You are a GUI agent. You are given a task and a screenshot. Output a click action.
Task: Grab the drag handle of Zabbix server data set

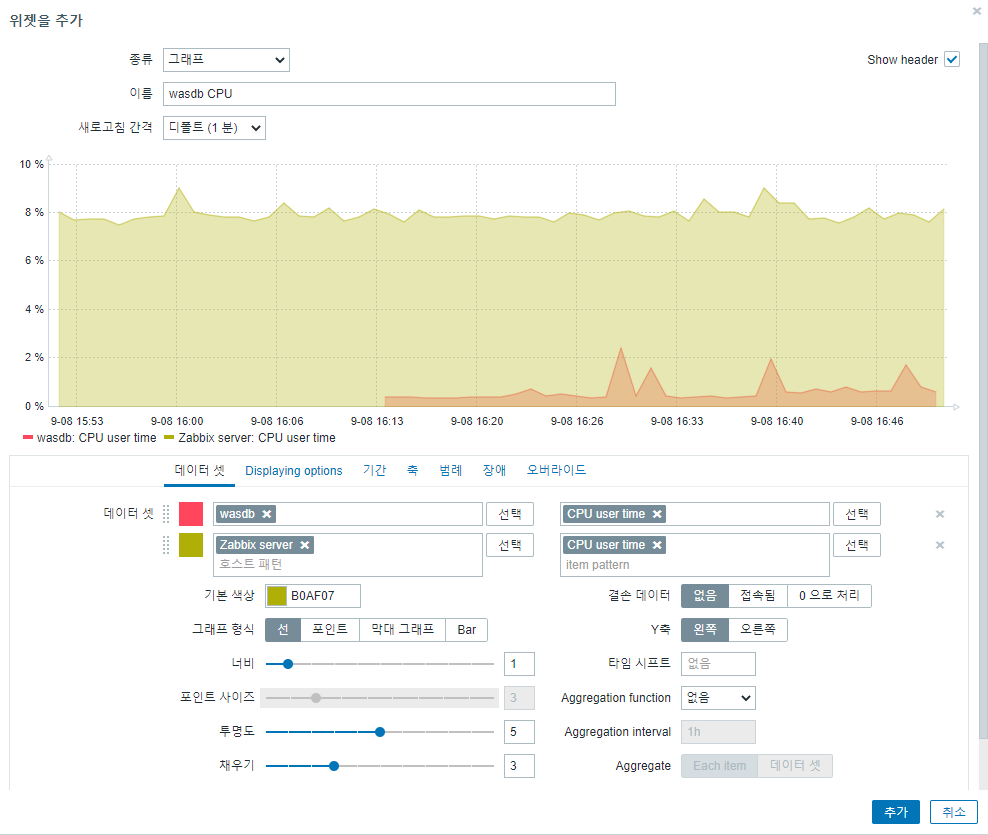[x=166, y=545]
